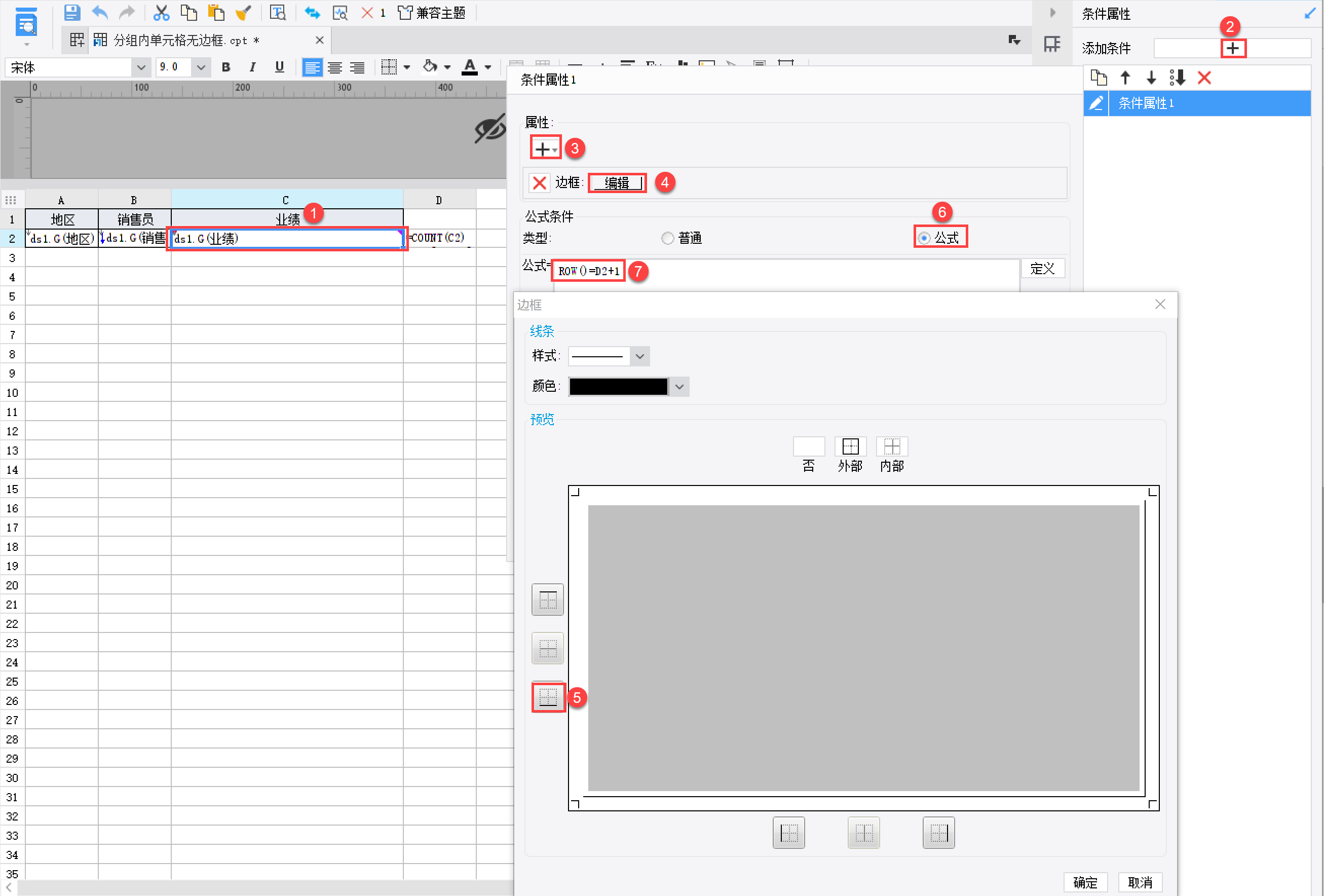Click the black border color swatch
This screenshot has width=1324, height=896.
click(x=618, y=387)
